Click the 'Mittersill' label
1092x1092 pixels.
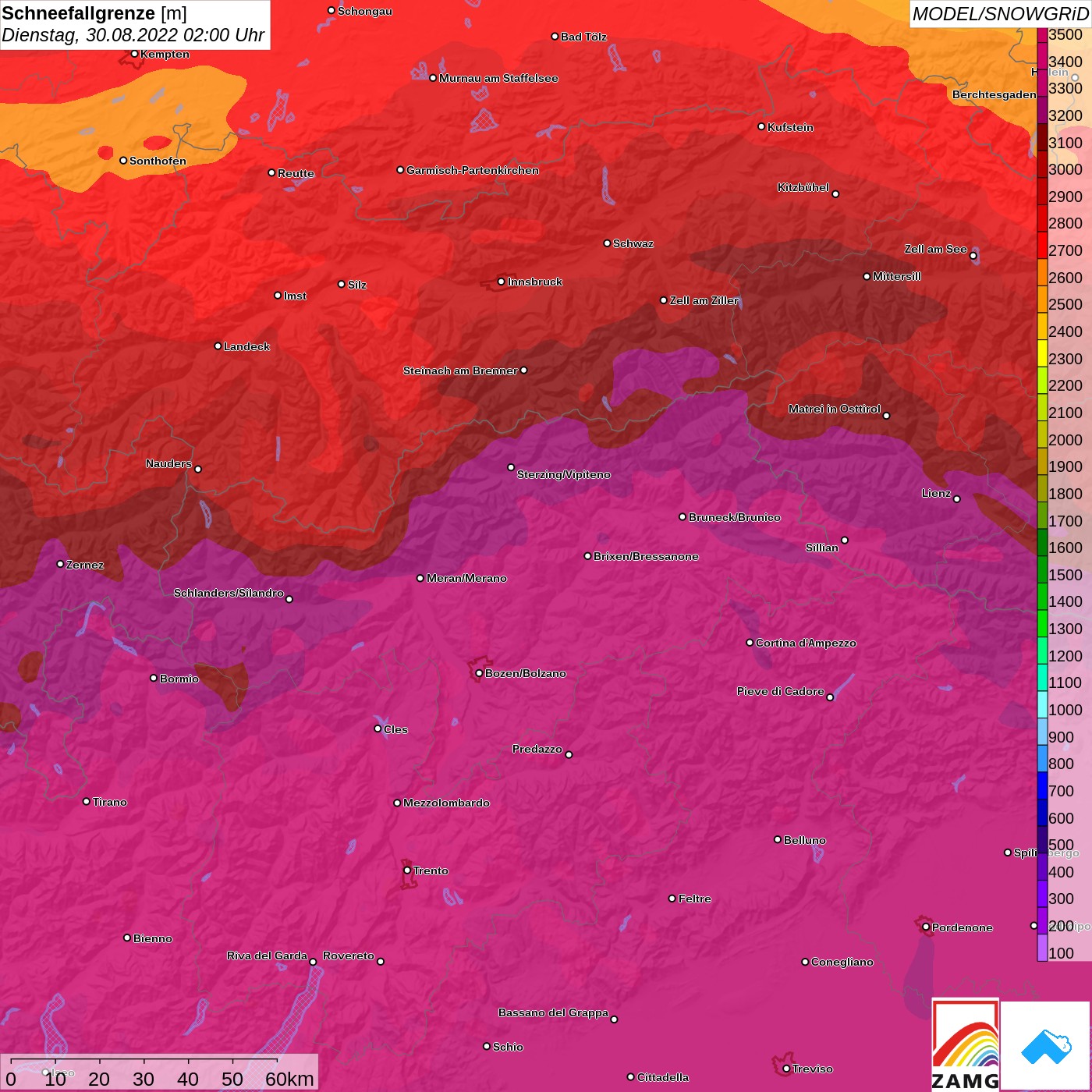(897, 276)
